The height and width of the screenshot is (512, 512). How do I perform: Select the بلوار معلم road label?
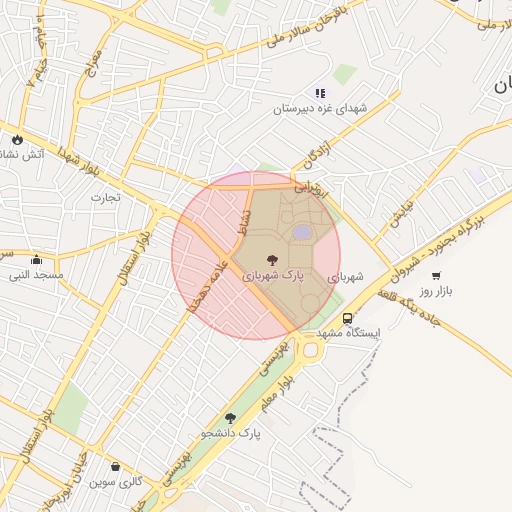pyautogui.click(x=278, y=393)
